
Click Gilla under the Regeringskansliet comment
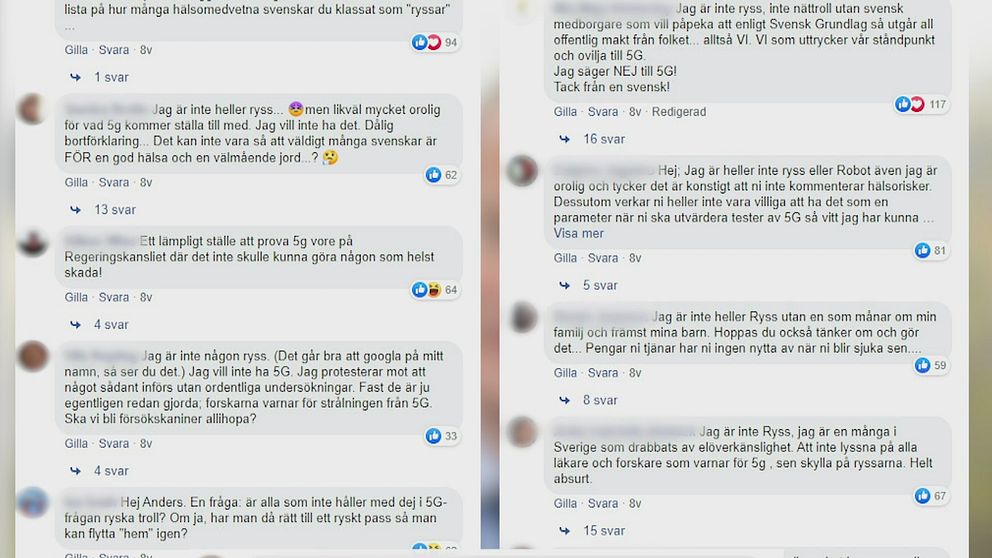pos(76,297)
